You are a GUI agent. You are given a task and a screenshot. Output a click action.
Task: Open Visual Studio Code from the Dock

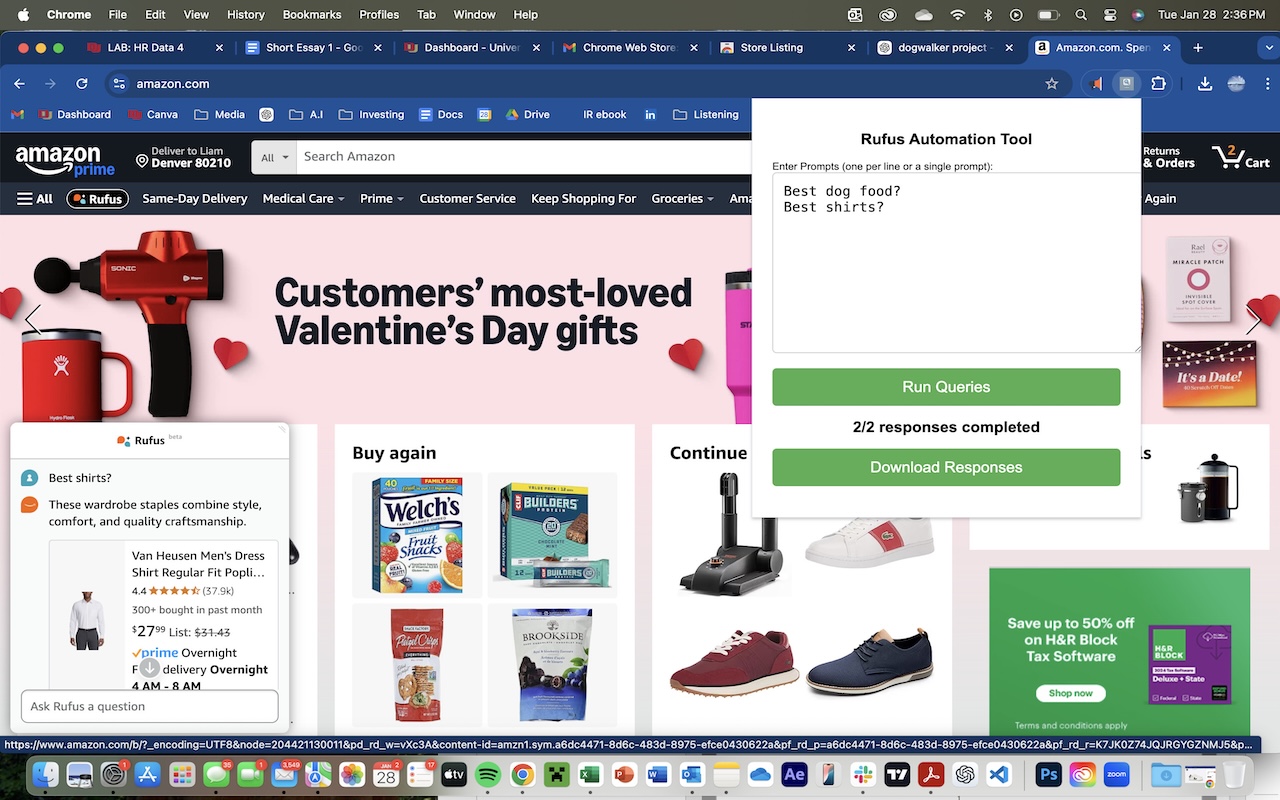[x=998, y=774]
